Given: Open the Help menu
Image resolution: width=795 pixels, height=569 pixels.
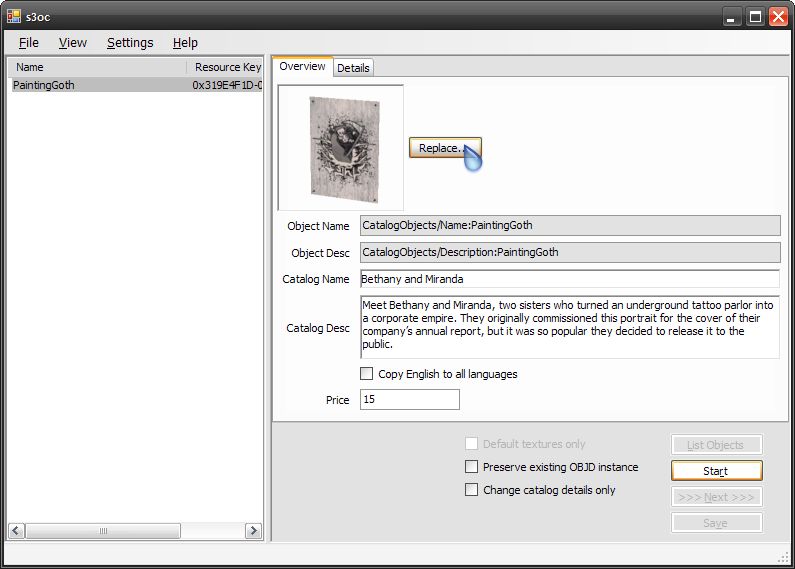Looking at the screenshot, I should [x=185, y=43].
